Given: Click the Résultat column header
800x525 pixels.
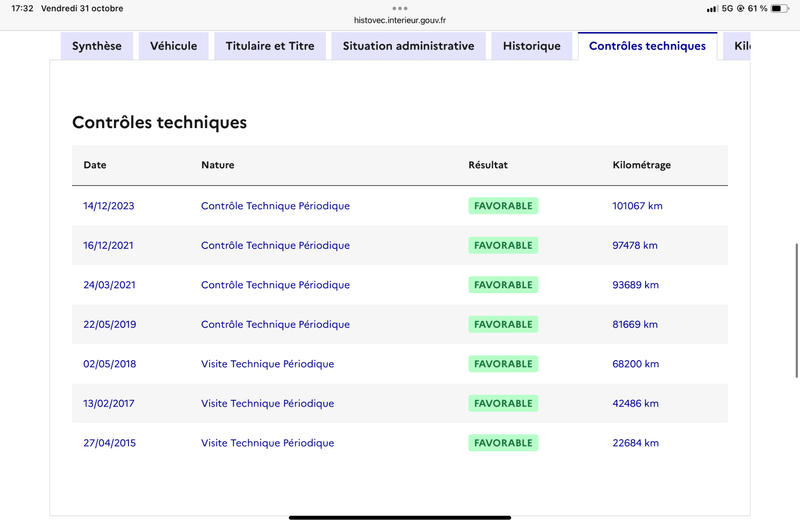Looking at the screenshot, I should pos(488,165).
